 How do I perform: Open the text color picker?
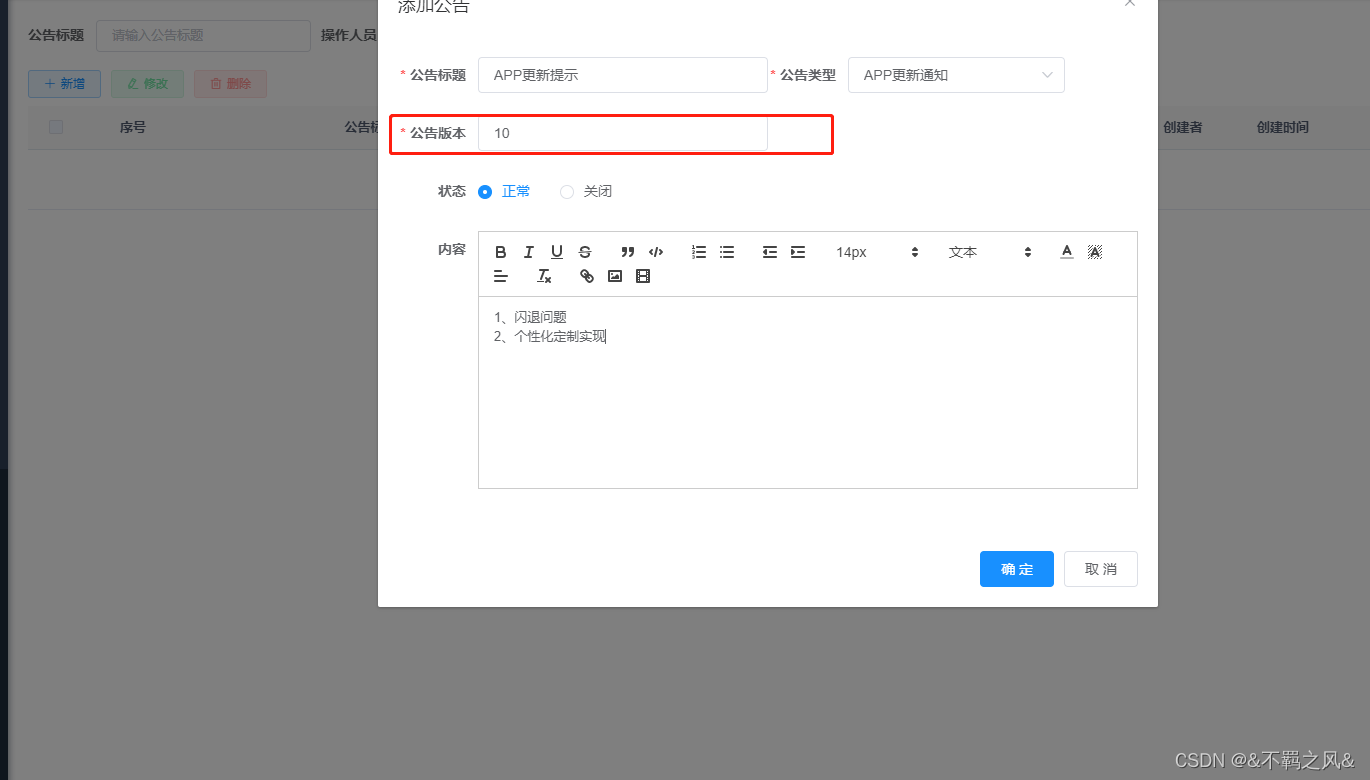[x=1067, y=252]
